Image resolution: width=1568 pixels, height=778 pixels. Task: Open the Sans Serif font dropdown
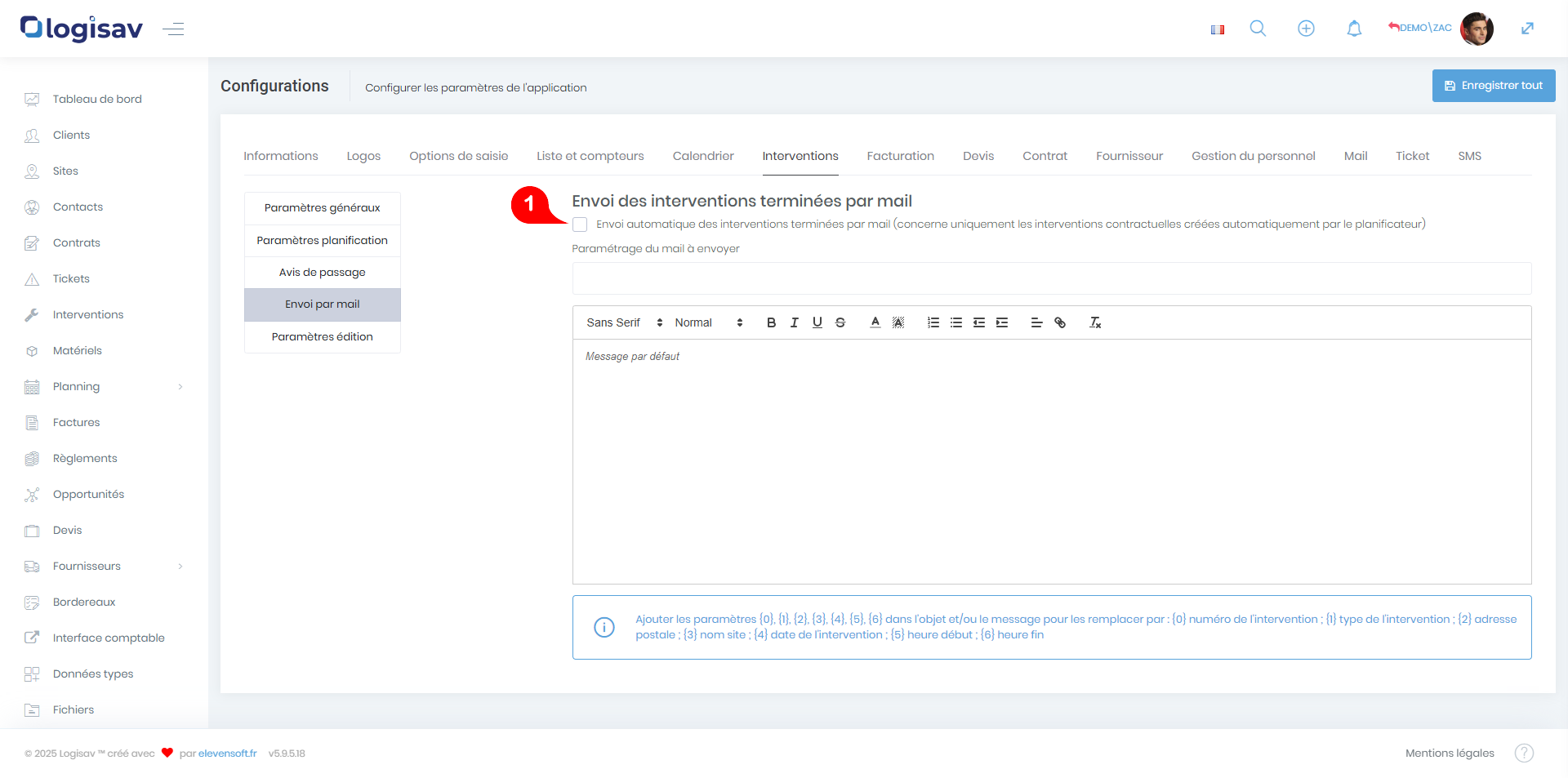point(624,322)
